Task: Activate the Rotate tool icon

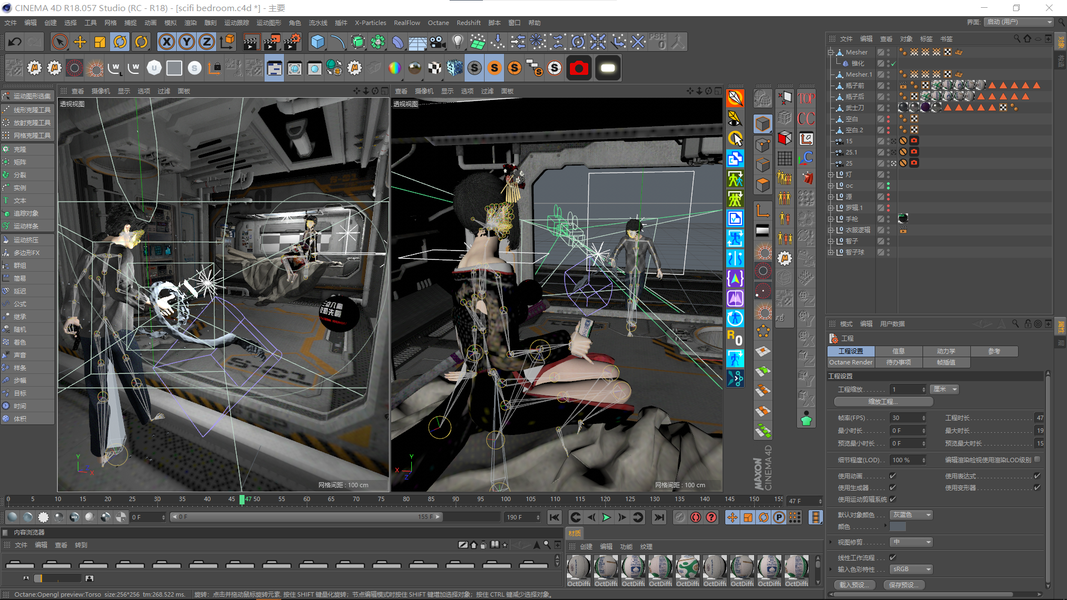Action: click(120, 42)
